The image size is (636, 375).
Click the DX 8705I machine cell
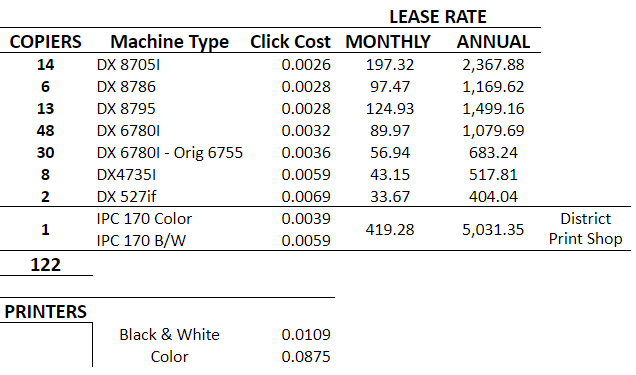click(128, 65)
